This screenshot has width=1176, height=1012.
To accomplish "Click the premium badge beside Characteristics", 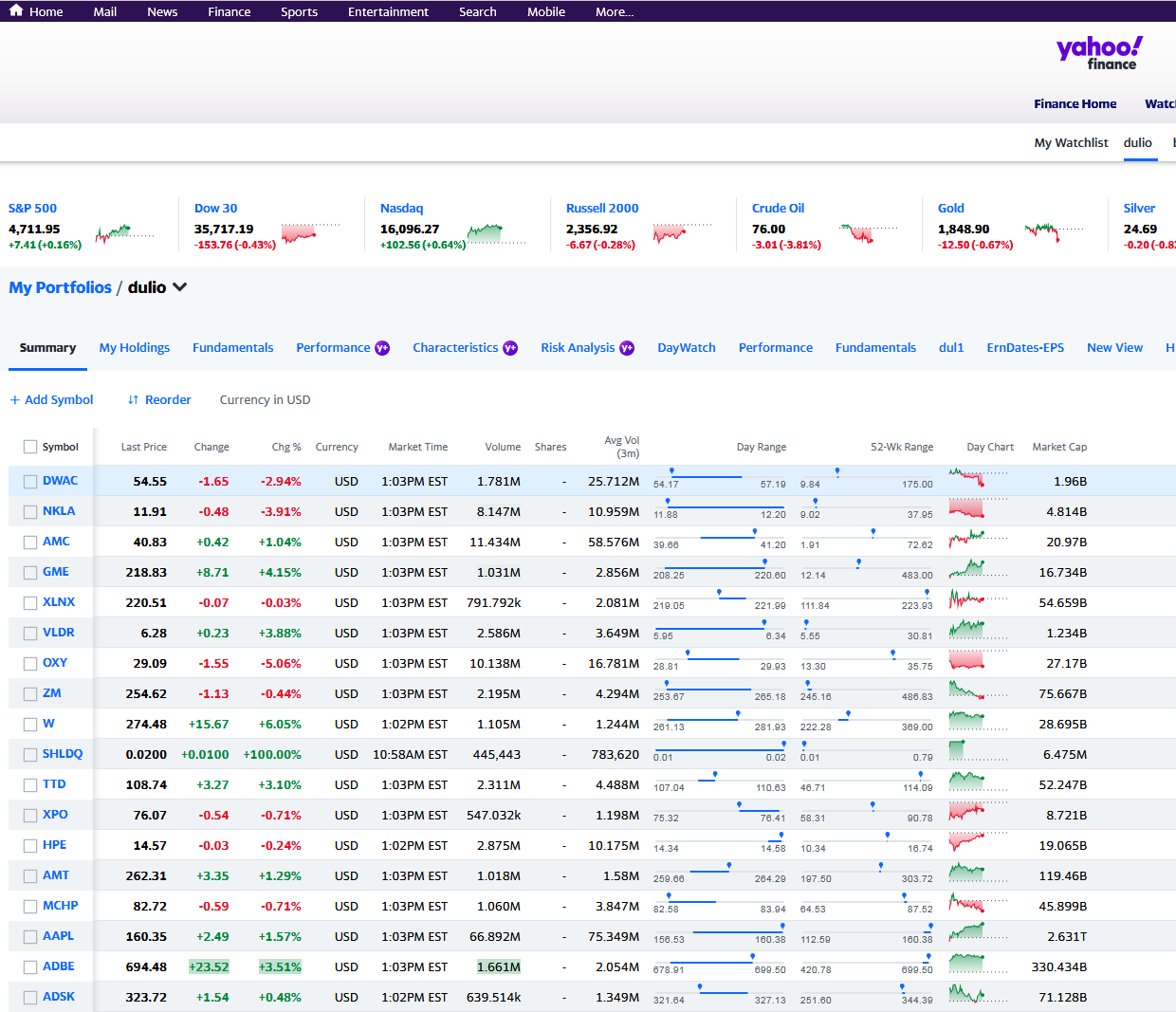I will (x=510, y=348).
